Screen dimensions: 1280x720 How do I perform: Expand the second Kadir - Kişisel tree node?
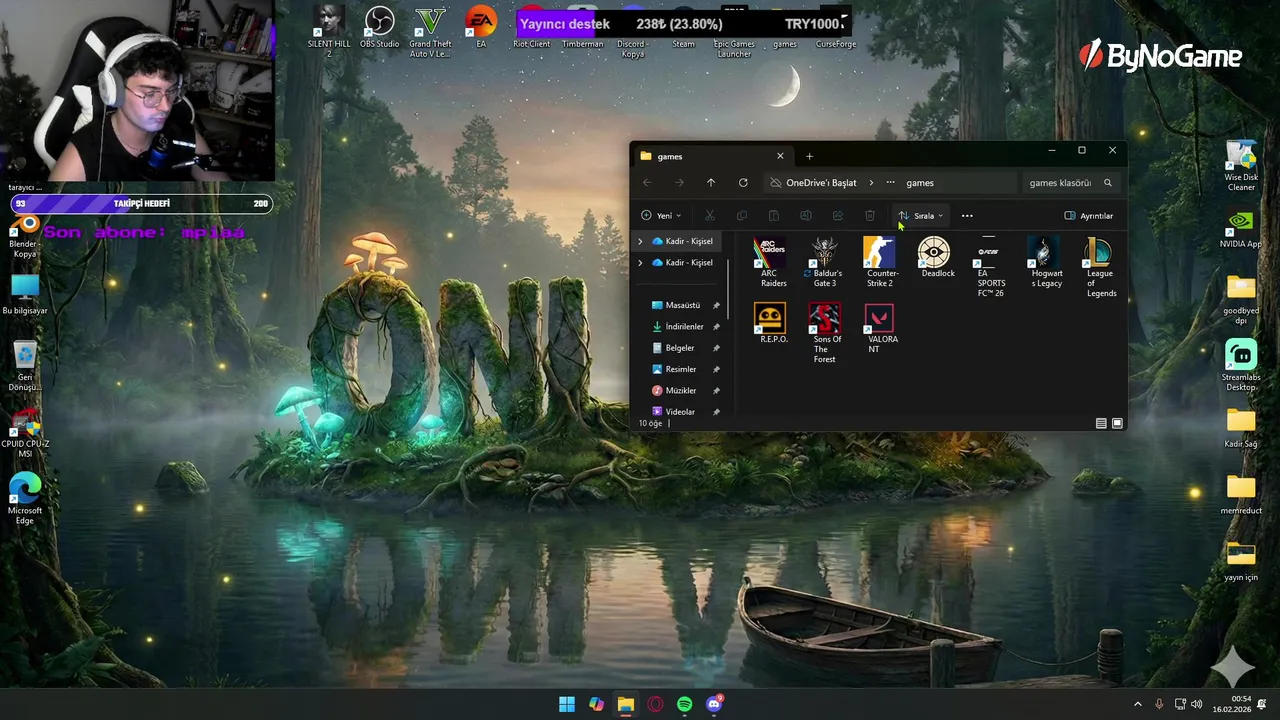click(640, 263)
